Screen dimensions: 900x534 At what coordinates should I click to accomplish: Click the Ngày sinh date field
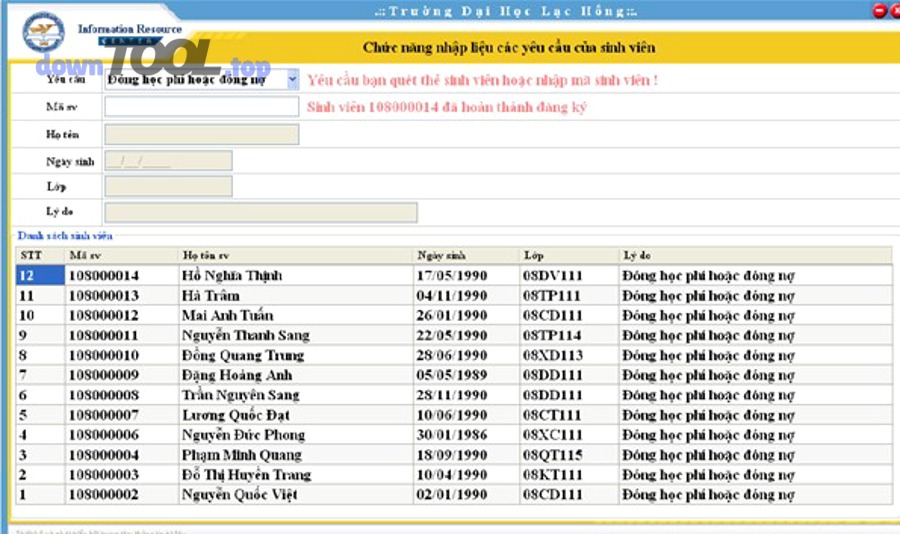coord(169,161)
